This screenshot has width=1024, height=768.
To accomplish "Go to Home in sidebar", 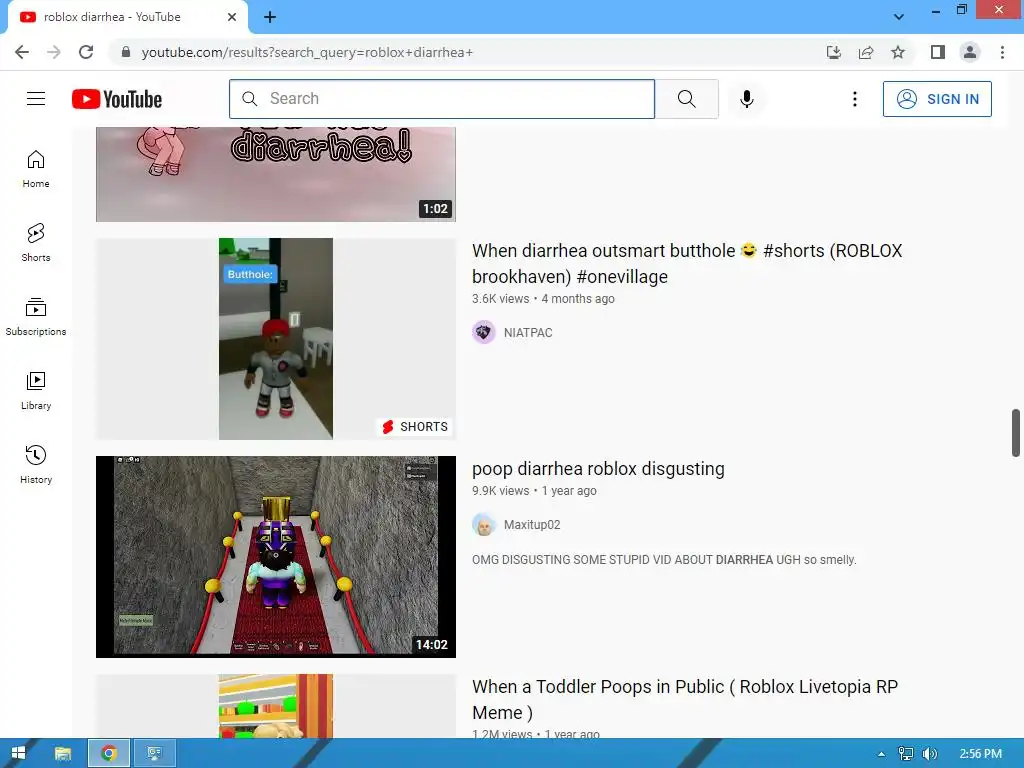I will [x=36, y=168].
